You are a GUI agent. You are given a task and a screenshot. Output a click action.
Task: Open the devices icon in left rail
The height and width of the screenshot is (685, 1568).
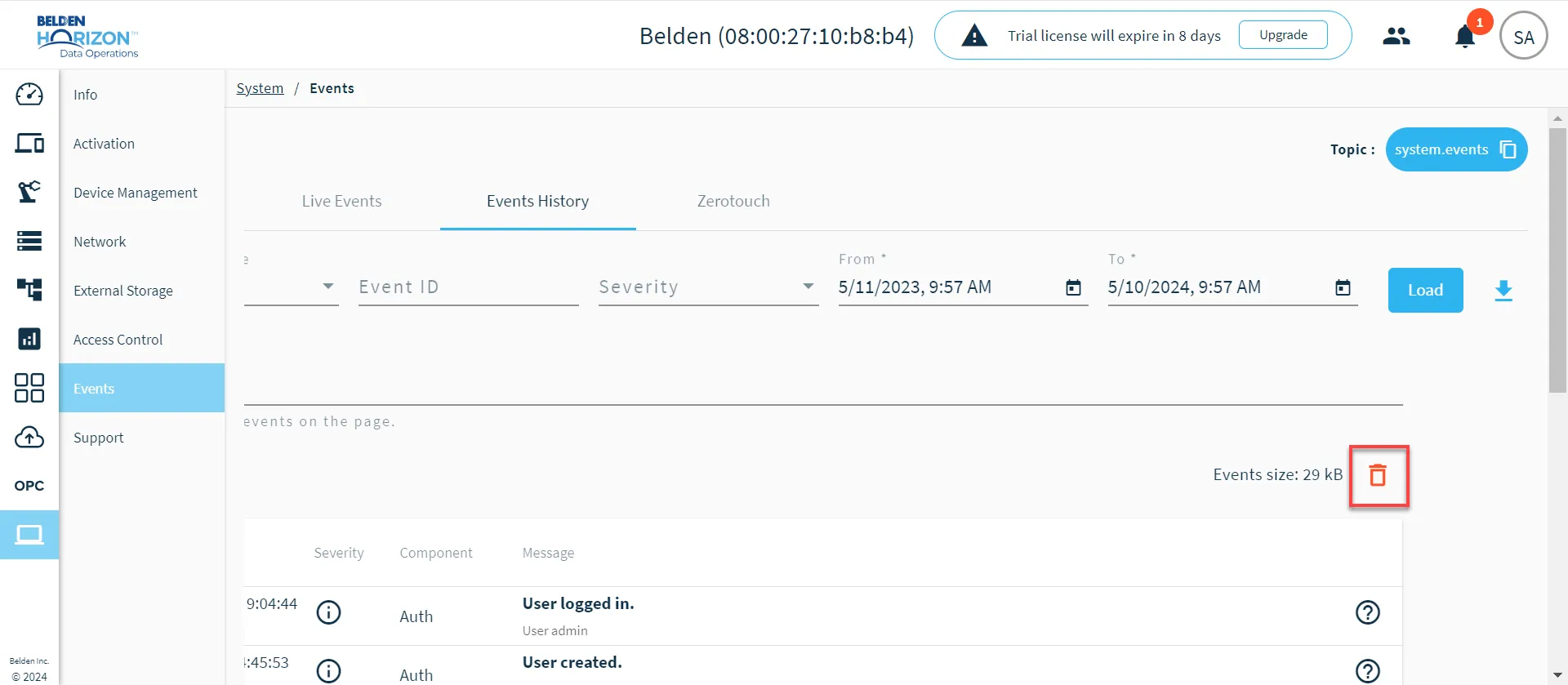point(29,143)
